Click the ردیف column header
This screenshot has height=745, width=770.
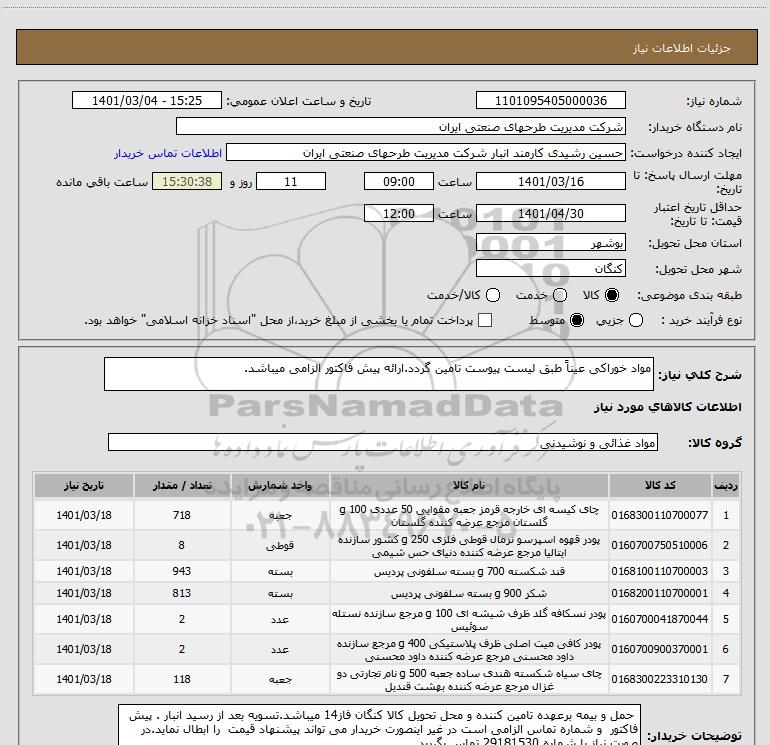click(726, 486)
